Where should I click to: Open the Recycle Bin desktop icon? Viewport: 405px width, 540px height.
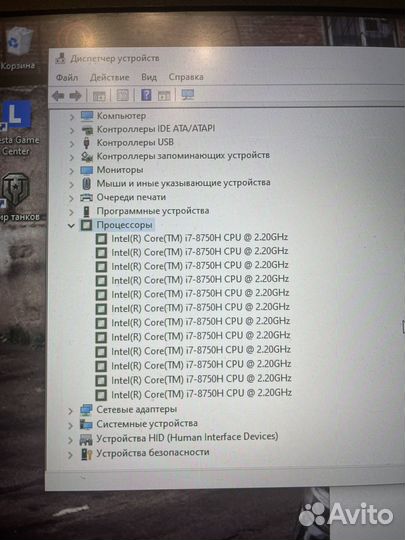point(19,48)
